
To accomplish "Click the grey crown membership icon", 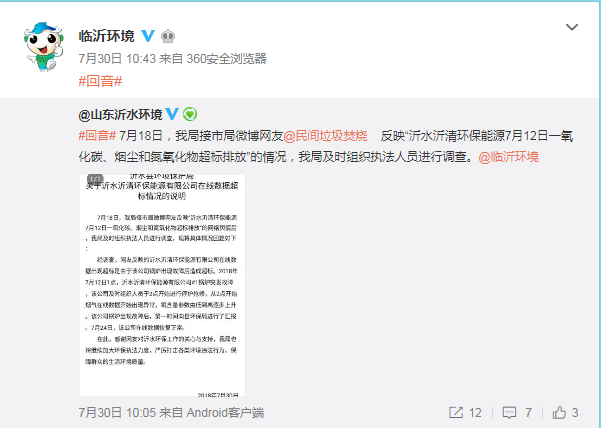I will point(168,36).
